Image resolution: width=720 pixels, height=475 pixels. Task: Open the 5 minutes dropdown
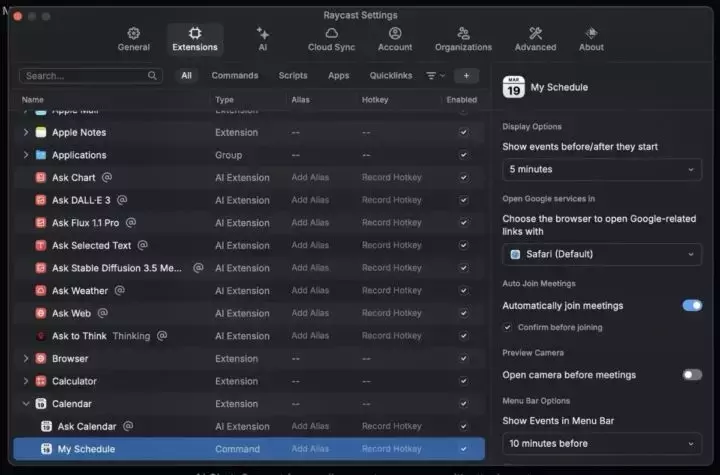pyautogui.click(x=602, y=170)
